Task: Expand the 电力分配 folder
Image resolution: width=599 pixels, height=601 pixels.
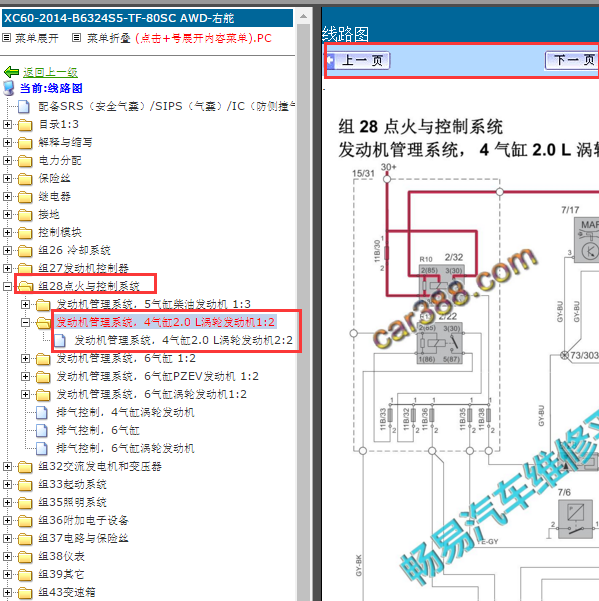Action: click(7, 160)
